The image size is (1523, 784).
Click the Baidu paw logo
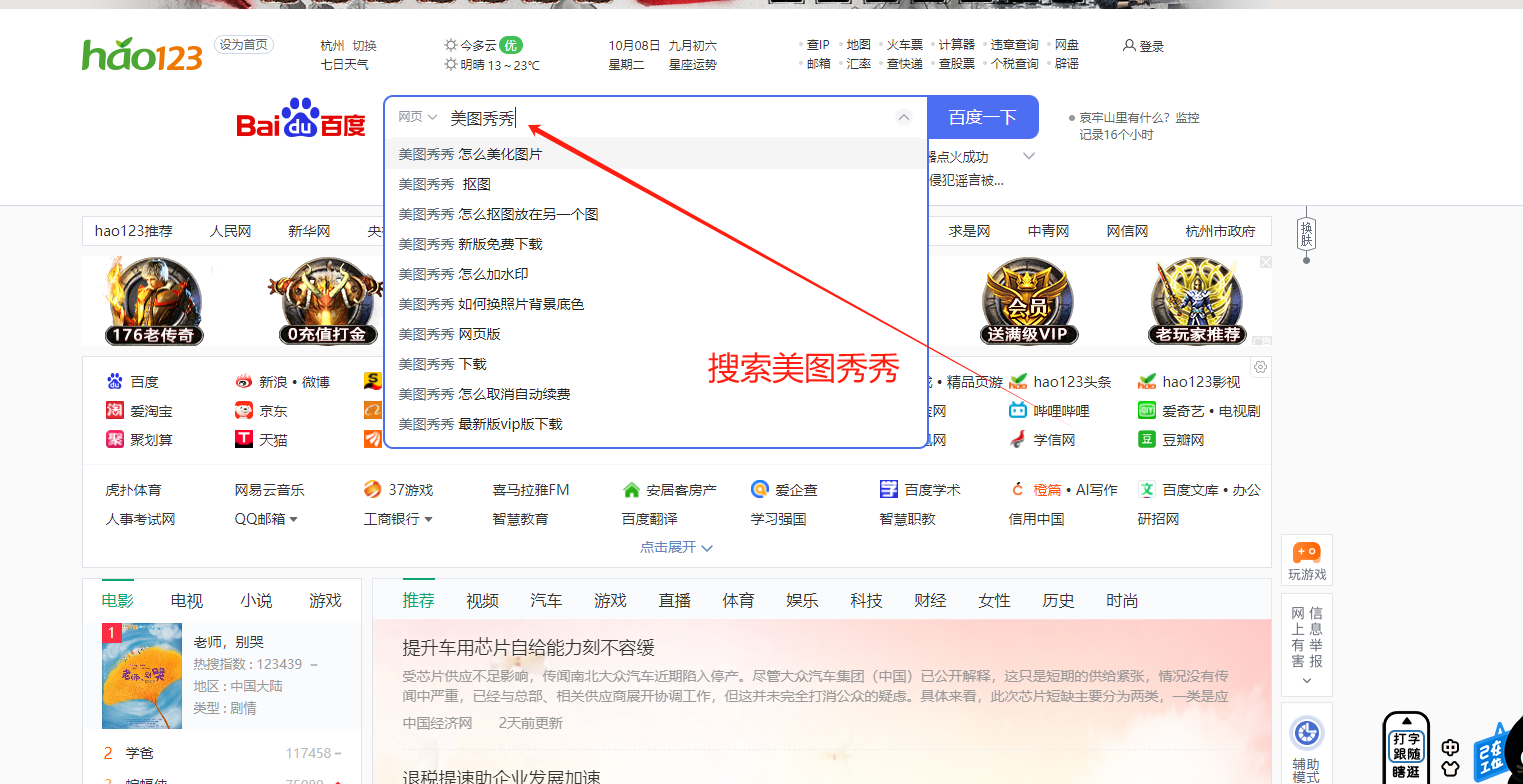coord(301,118)
